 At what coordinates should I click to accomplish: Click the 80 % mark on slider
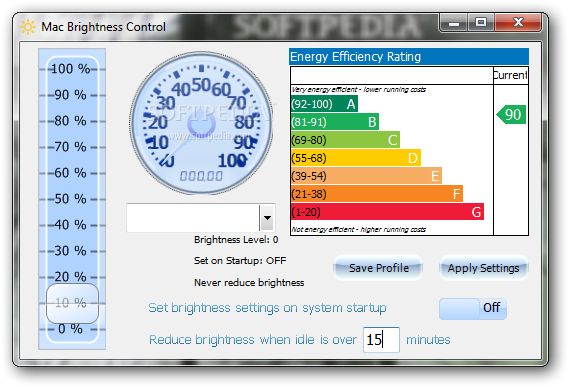coord(71,121)
